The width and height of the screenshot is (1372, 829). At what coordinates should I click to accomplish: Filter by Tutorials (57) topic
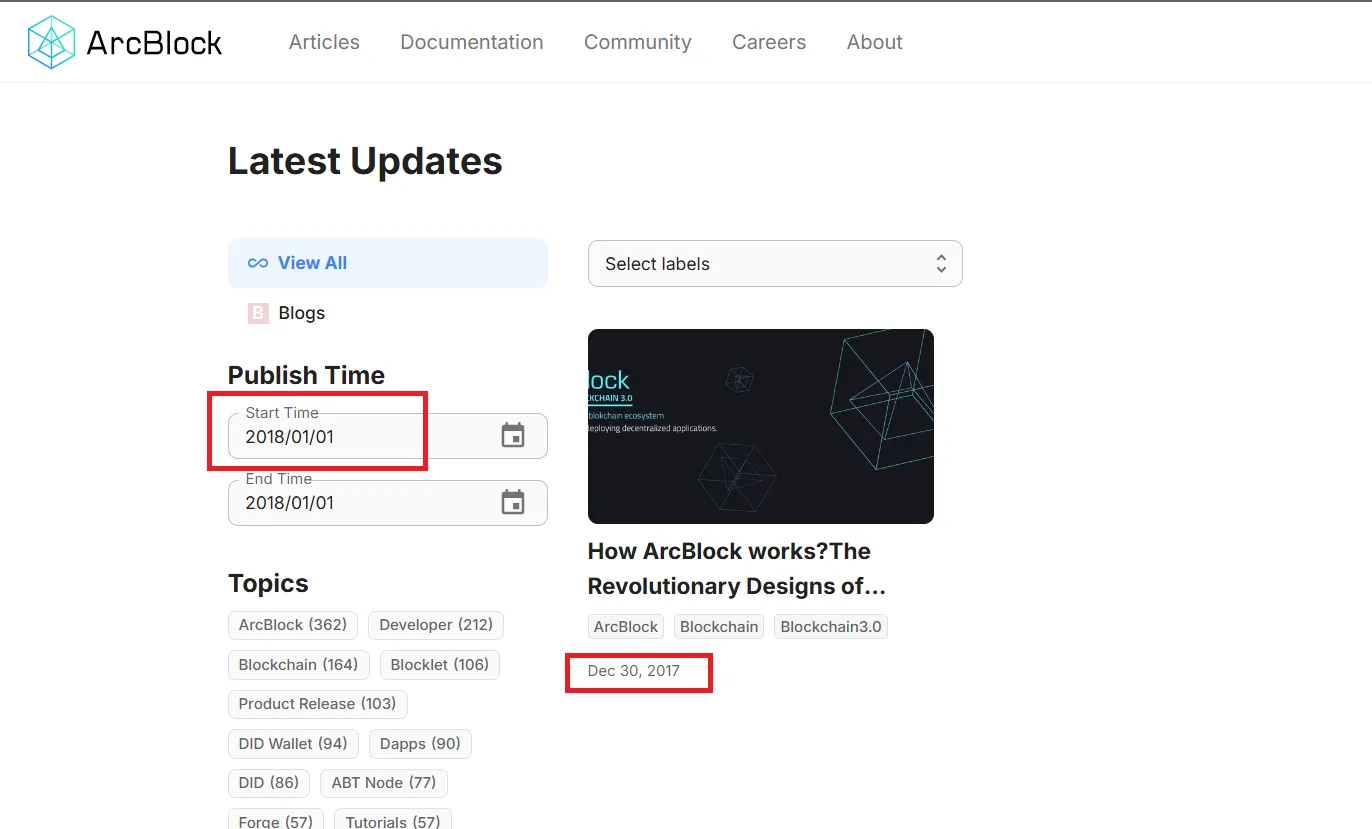tap(393, 821)
